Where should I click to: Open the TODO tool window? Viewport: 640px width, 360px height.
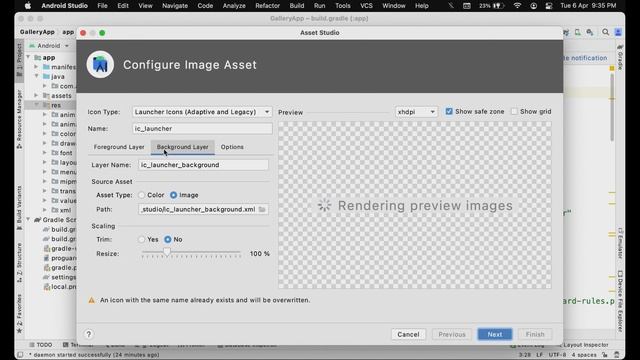click(x=40, y=345)
